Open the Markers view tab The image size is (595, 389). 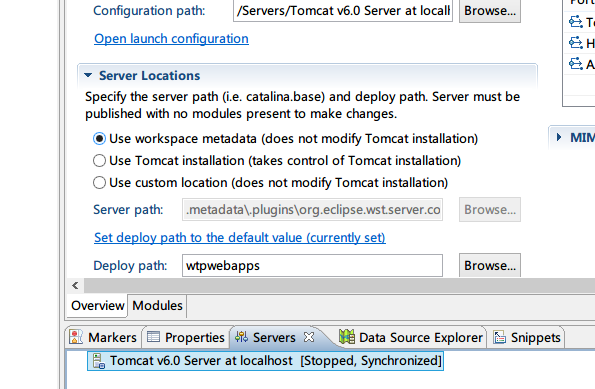(x=104, y=337)
